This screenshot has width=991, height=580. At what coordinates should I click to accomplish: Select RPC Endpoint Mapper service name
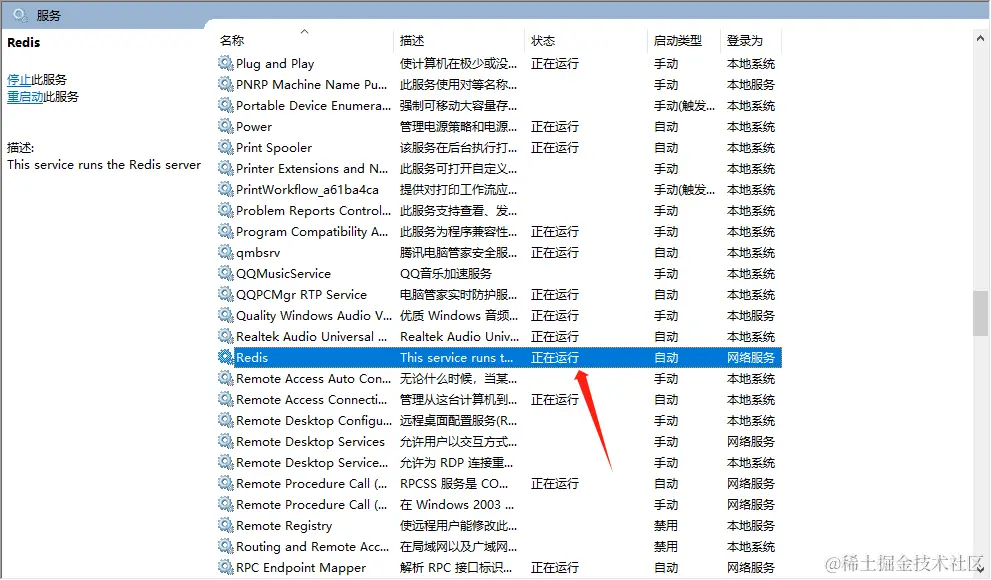[301, 567]
